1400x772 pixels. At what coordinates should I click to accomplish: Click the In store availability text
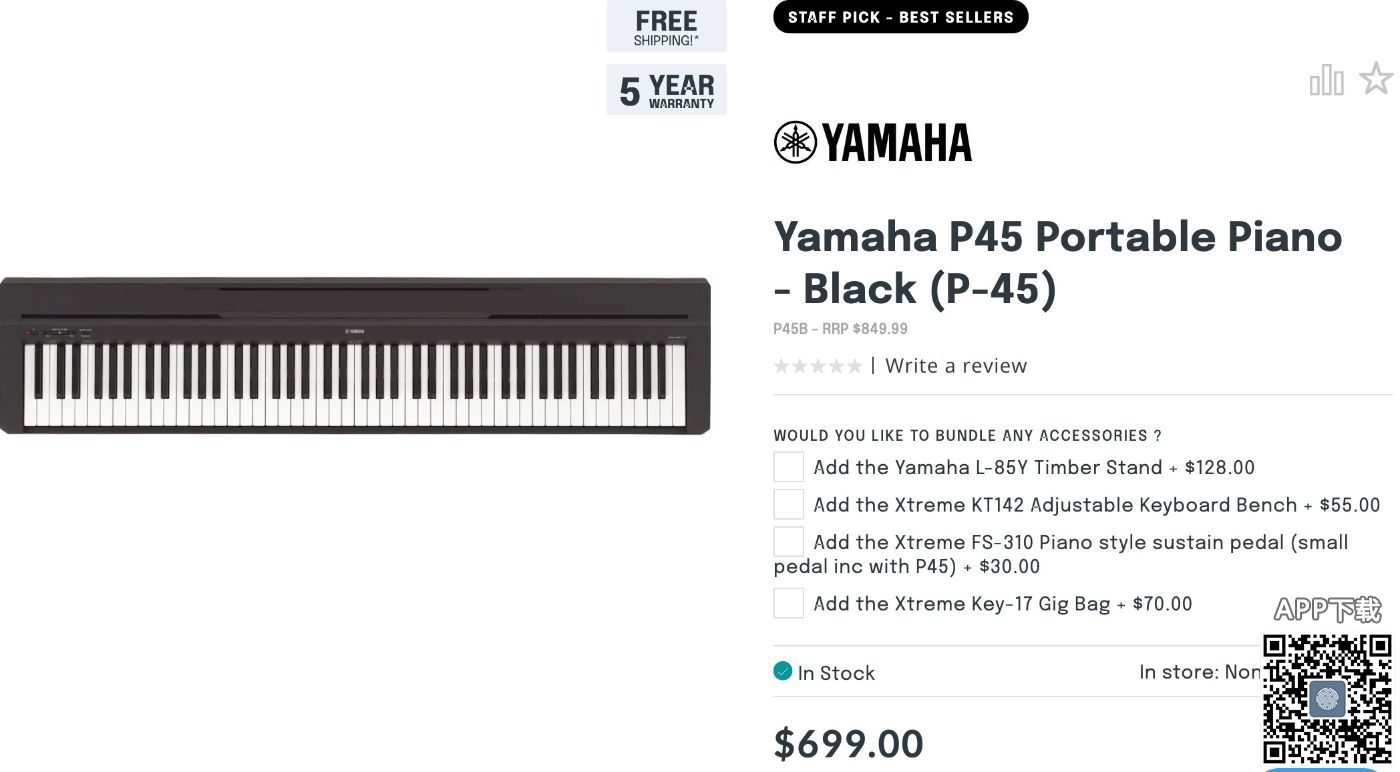1199,673
